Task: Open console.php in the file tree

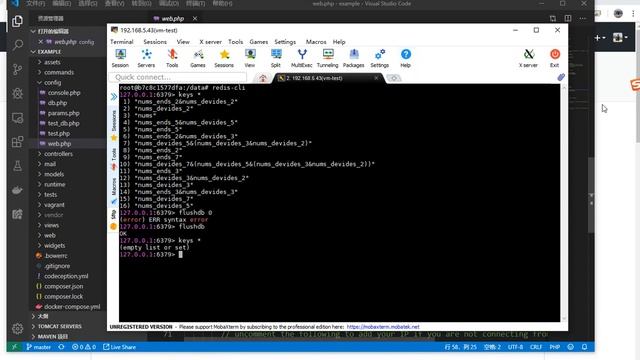Action: pos(64,93)
